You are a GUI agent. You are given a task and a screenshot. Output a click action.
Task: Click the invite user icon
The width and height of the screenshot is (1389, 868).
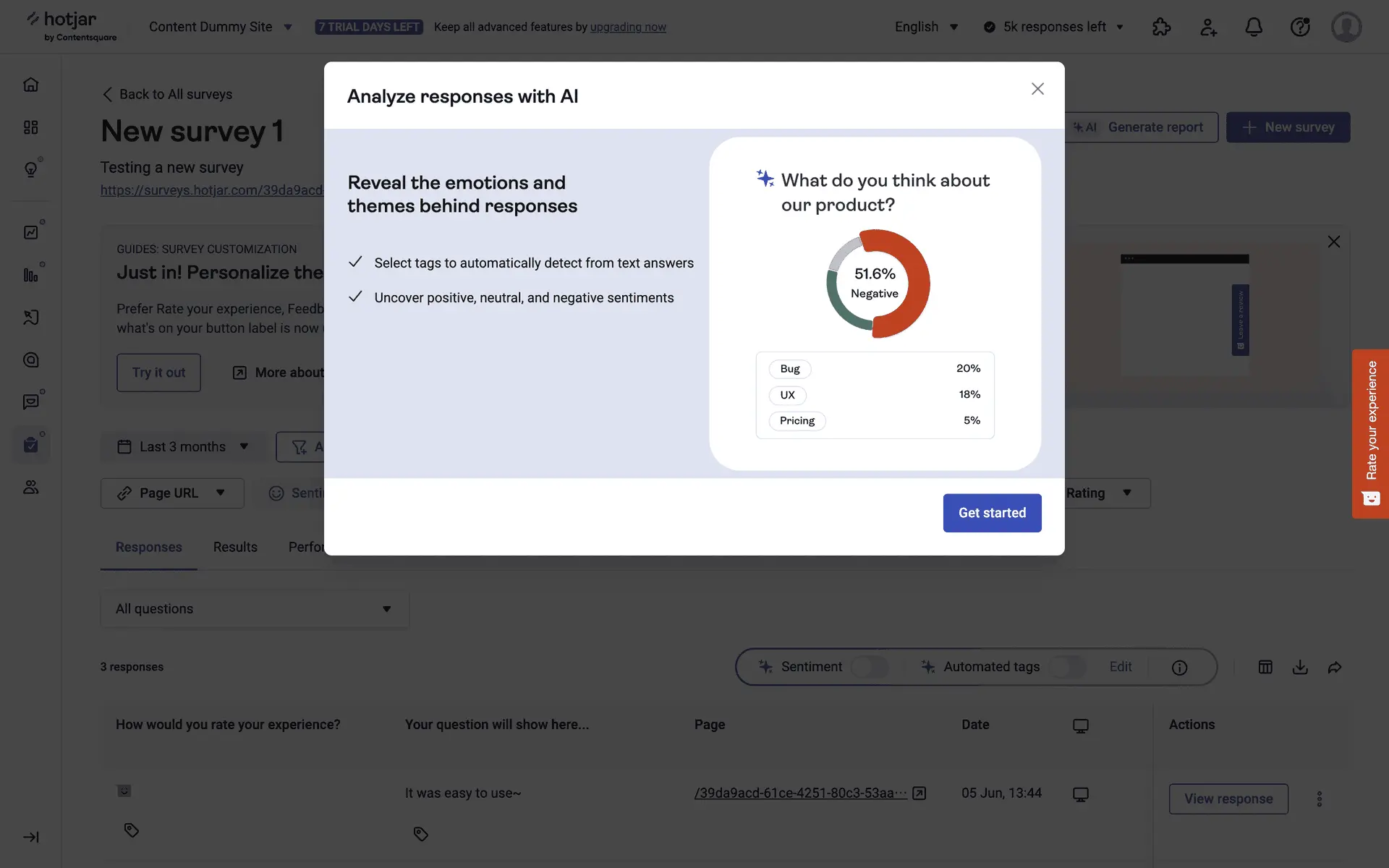(1208, 27)
